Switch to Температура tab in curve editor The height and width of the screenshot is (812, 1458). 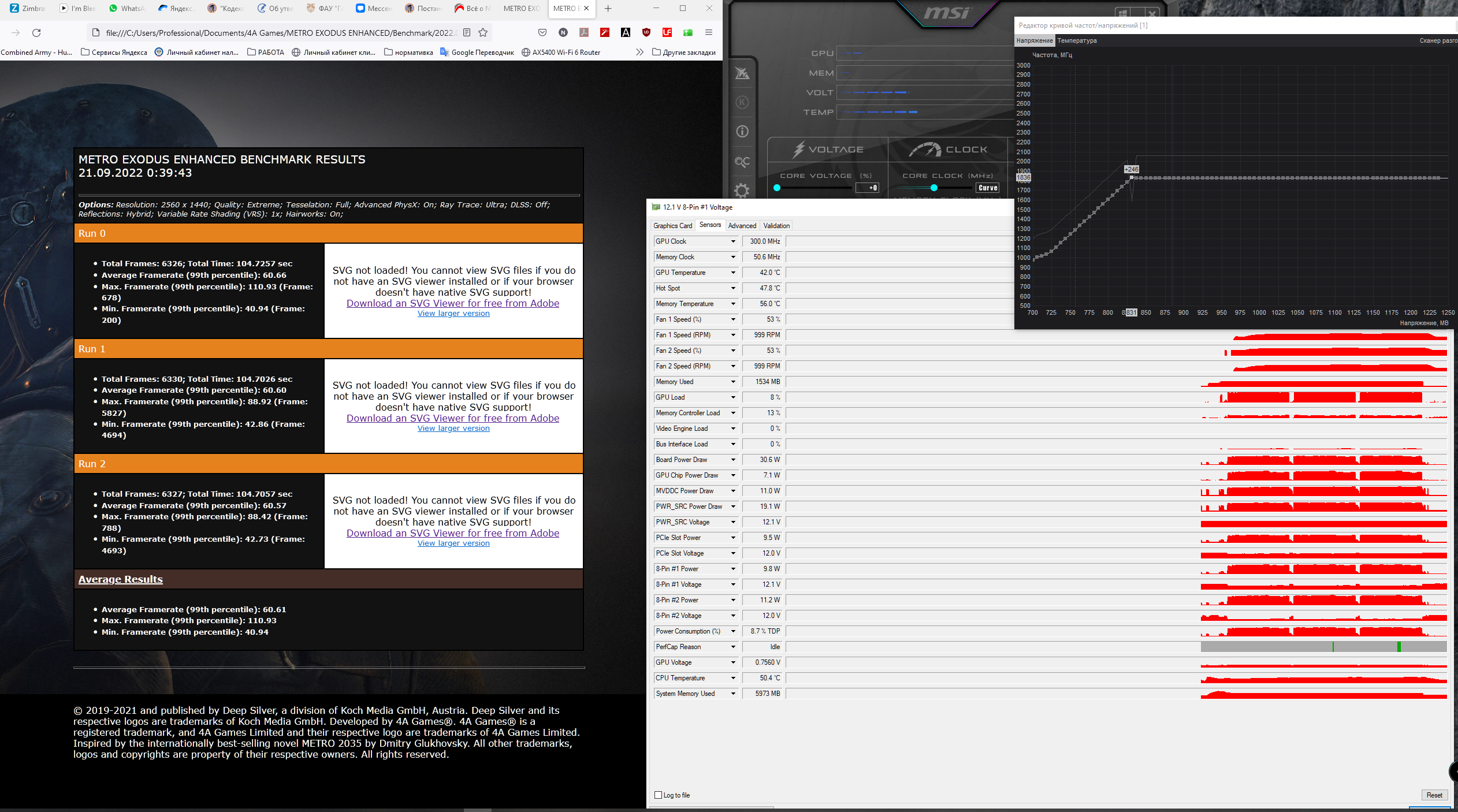coord(1077,40)
